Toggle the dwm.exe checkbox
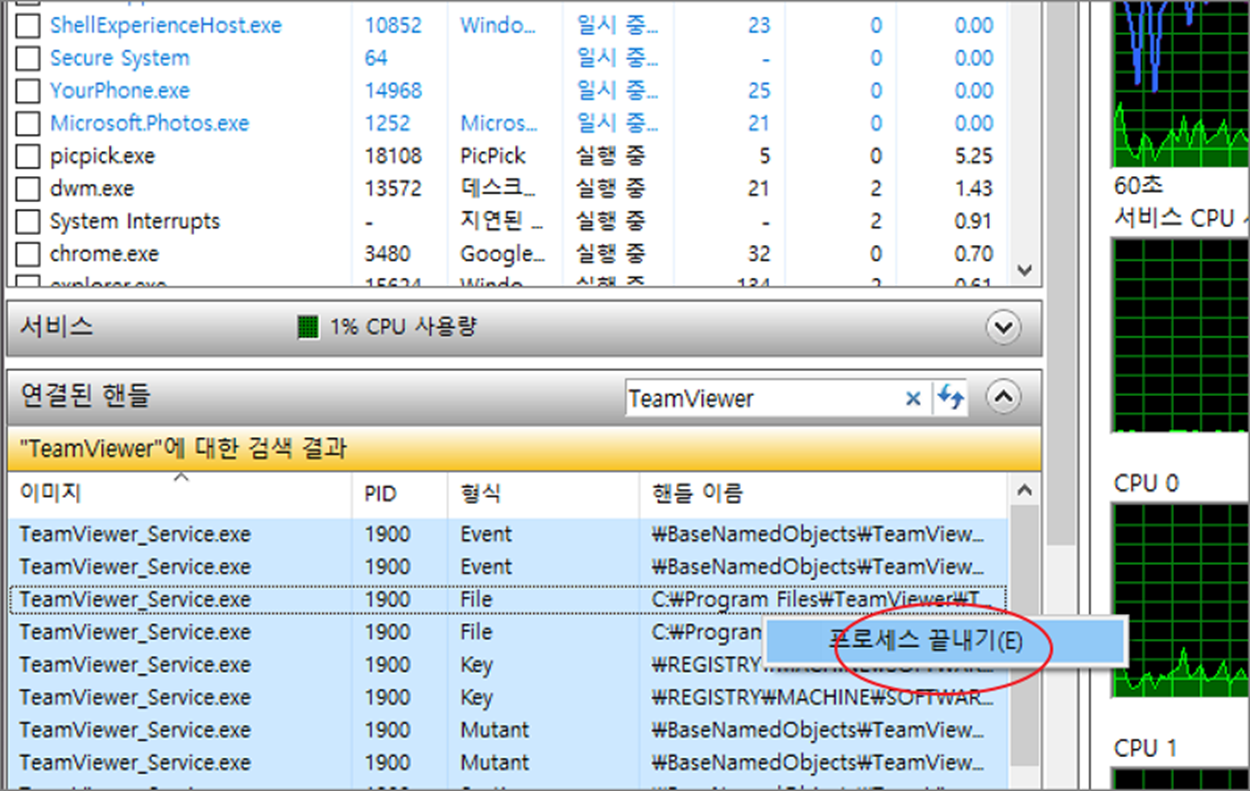 pos(29,189)
